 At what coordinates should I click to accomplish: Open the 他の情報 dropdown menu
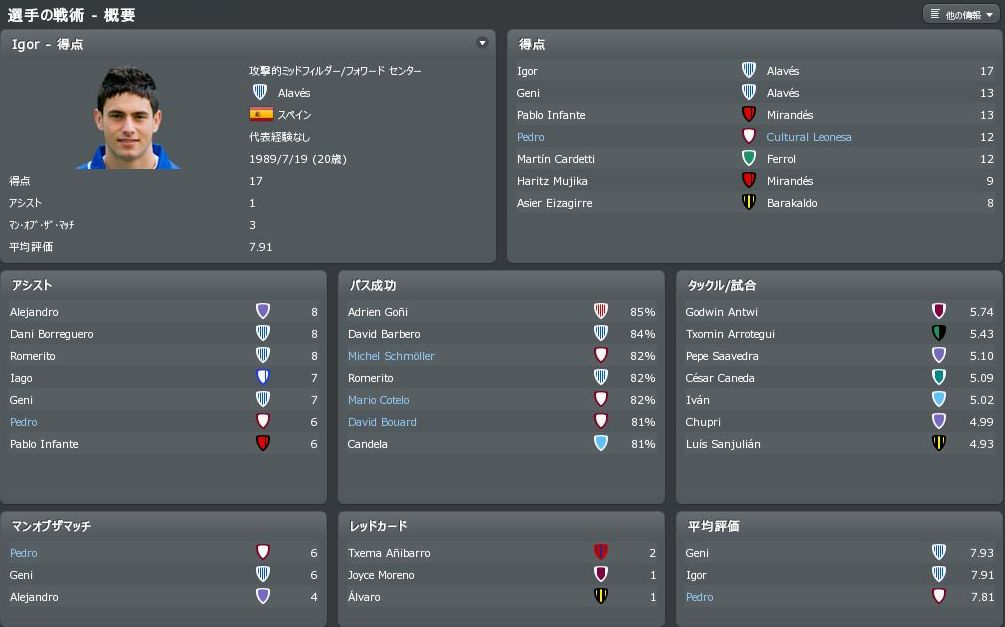961,15
